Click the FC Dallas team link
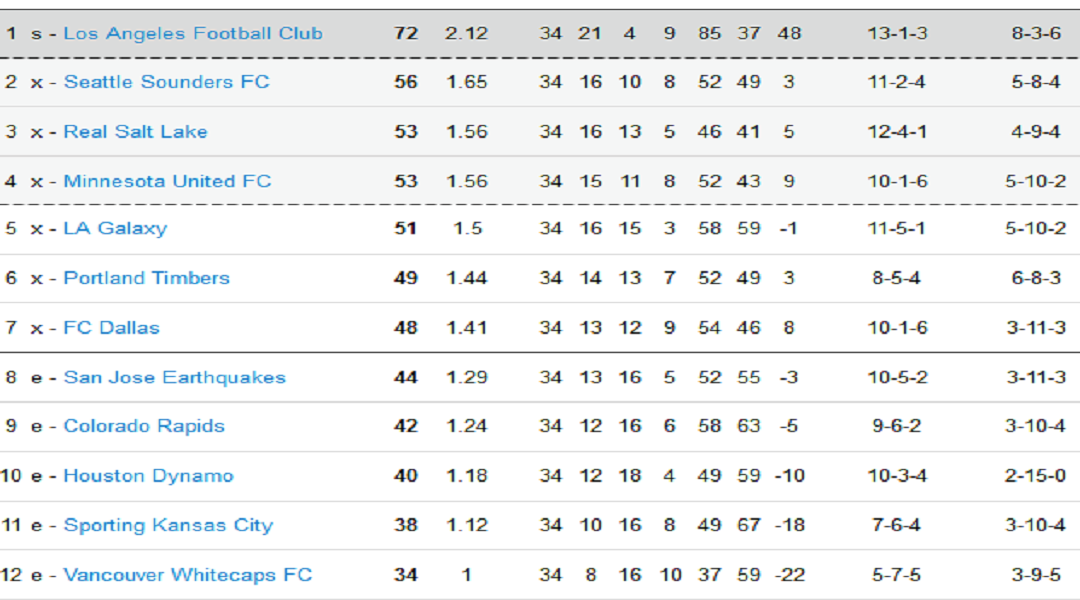The image size is (1080, 600). tap(111, 328)
